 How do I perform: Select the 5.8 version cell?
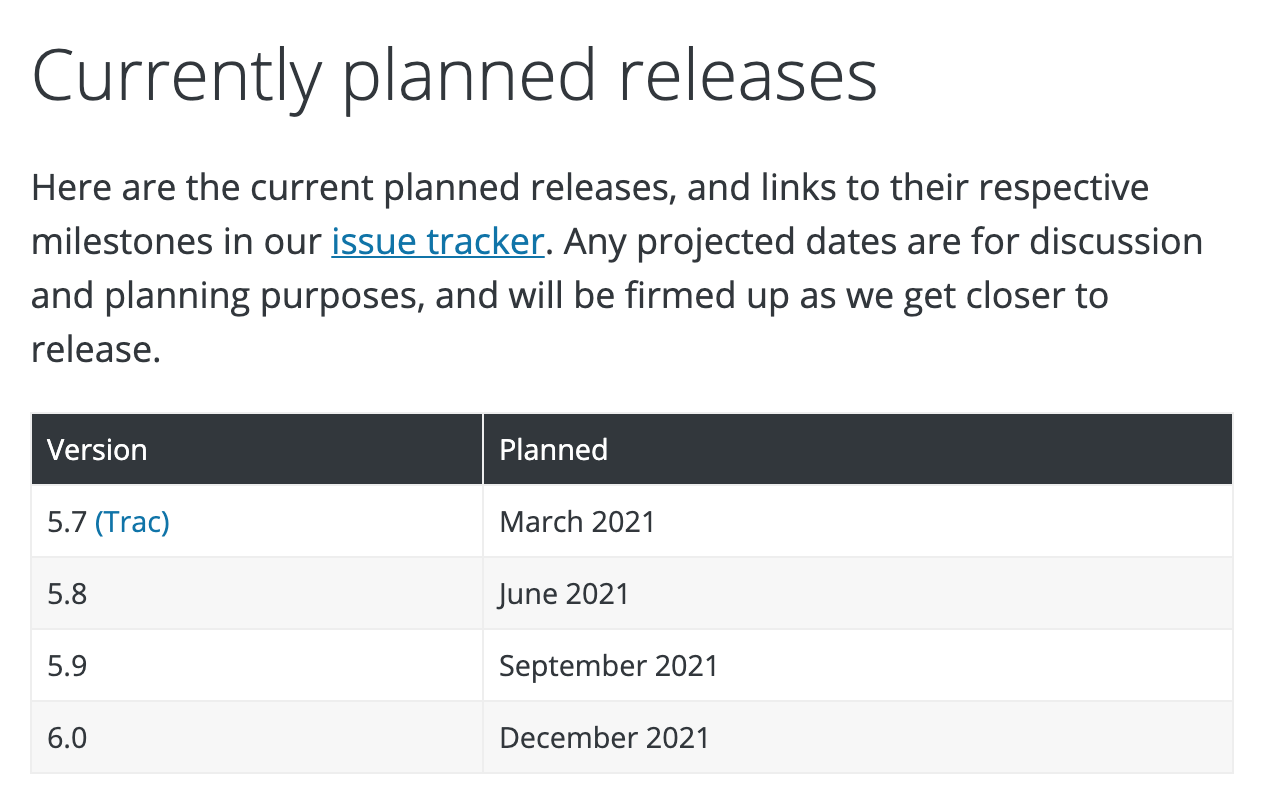tap(257, 593)
